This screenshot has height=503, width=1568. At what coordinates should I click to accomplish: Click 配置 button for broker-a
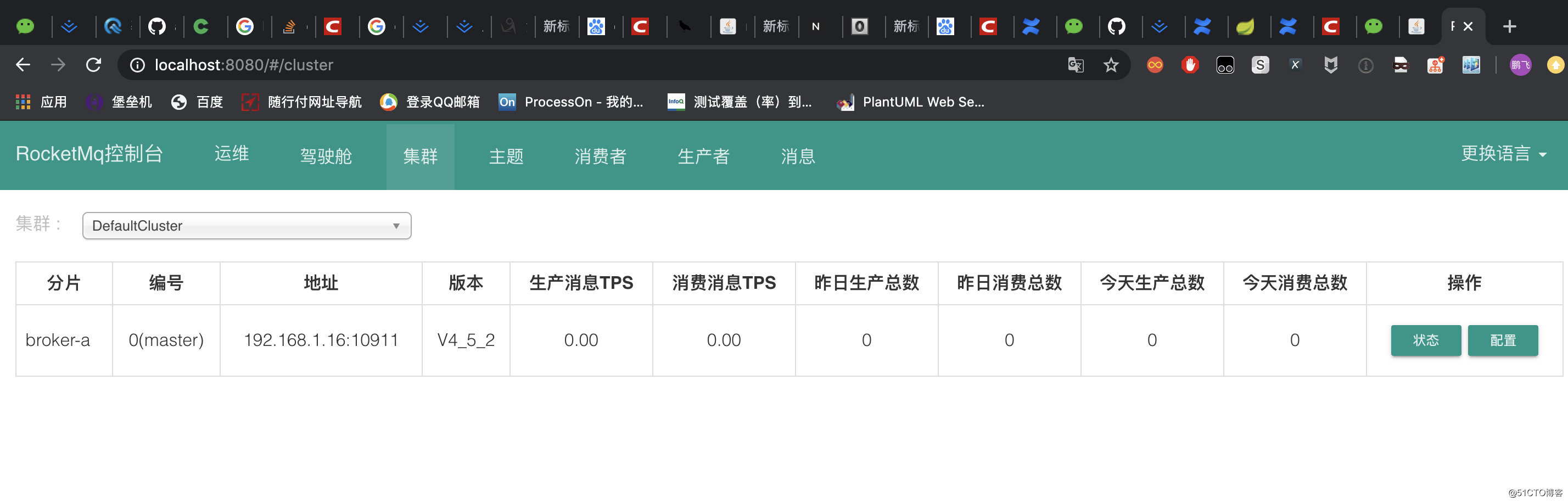coord(1503,340)
